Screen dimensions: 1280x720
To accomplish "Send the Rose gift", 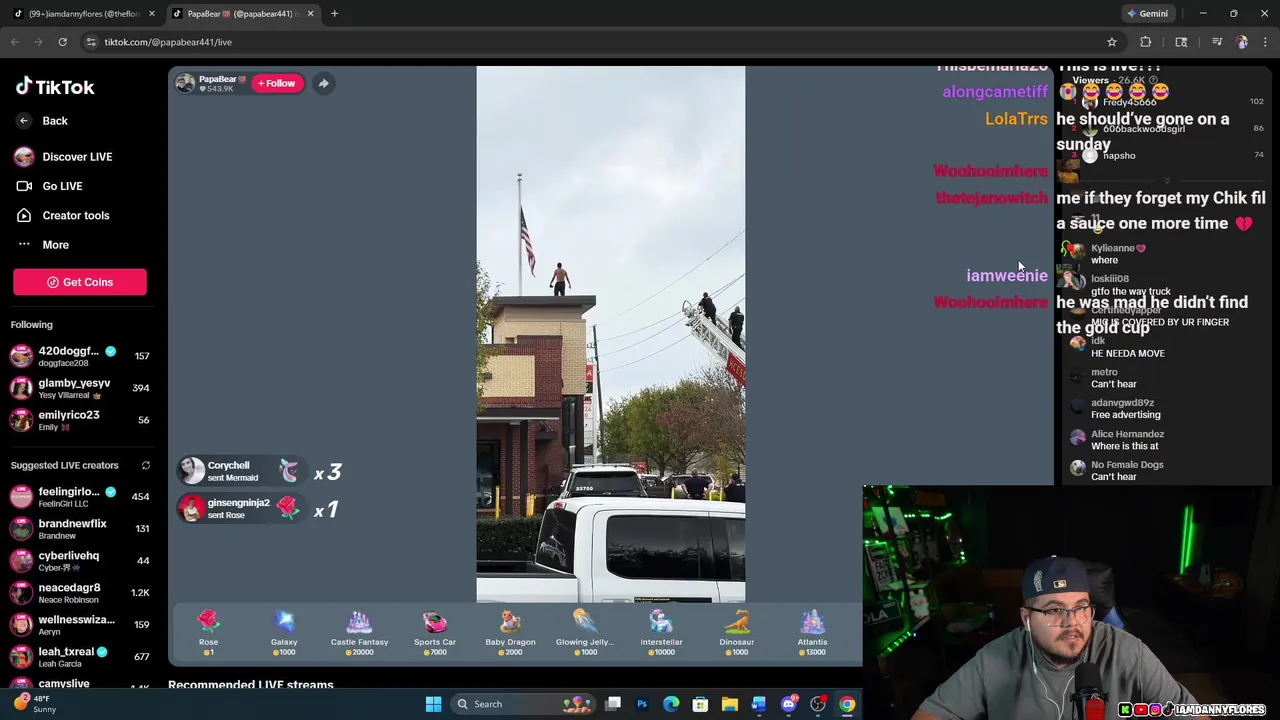I will 208,632.
